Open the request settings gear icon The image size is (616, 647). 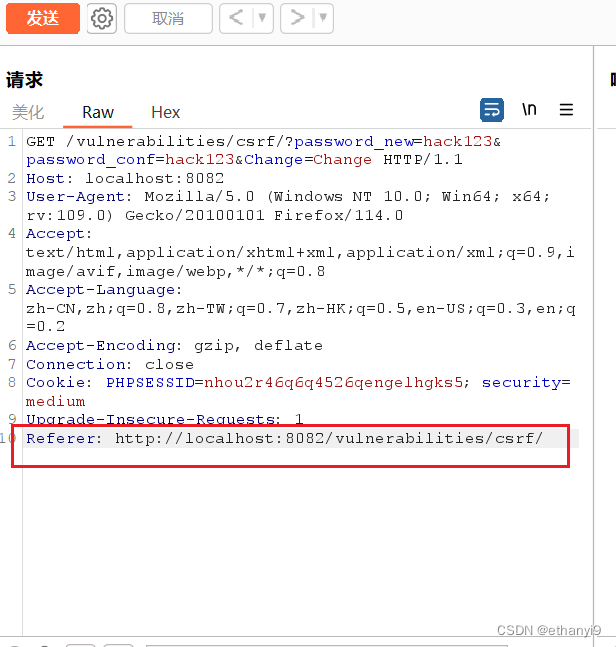pos(102,18)
